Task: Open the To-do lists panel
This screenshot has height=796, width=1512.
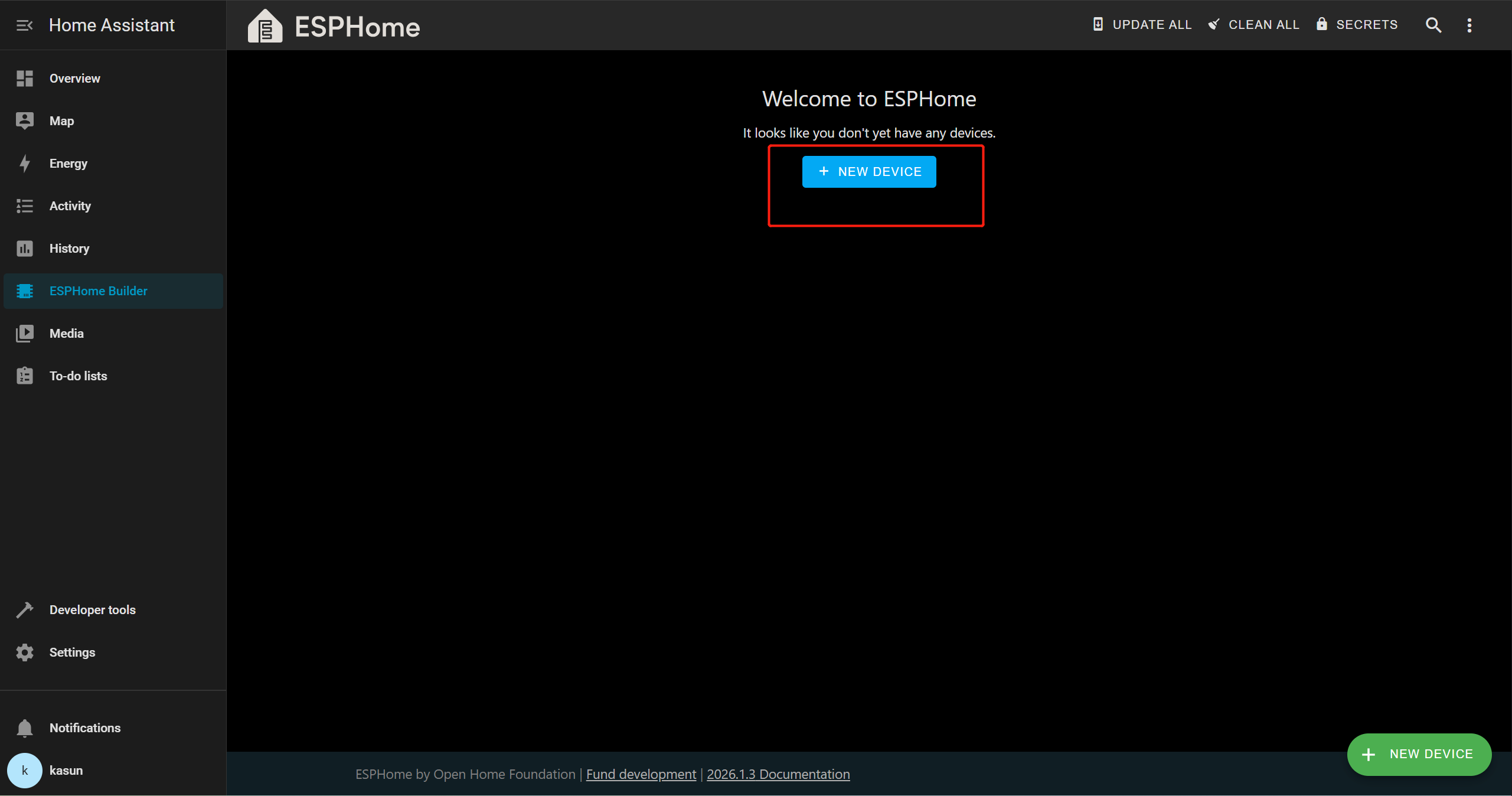Action: 78,376
